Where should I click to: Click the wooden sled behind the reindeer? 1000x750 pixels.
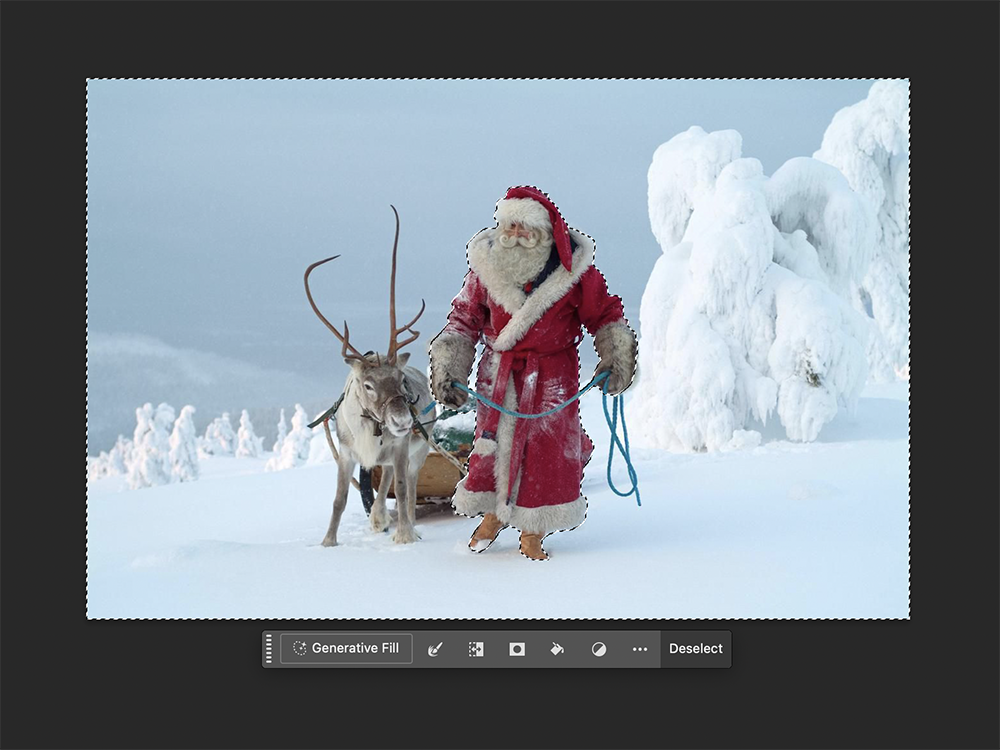pyautogui.click(x=440, y=475)
